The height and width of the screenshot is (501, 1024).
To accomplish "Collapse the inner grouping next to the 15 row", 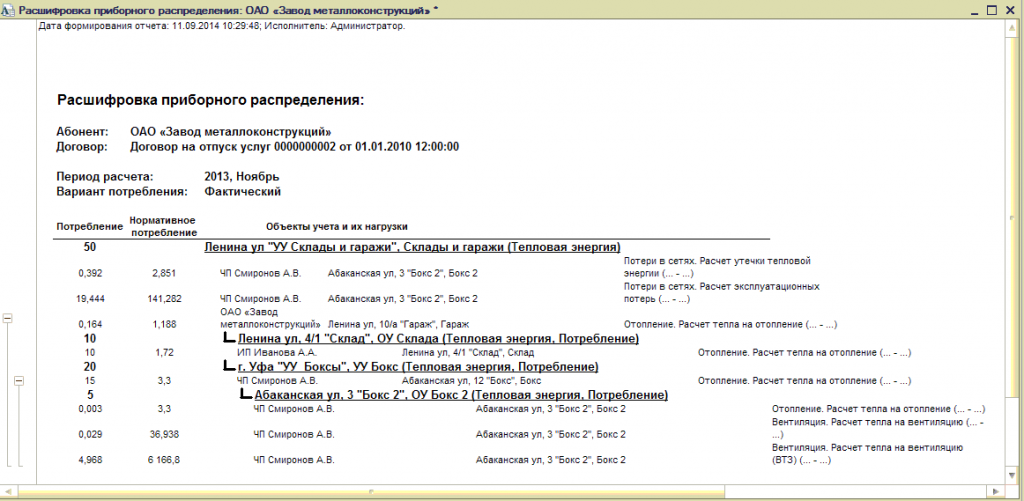I will [x=19, y=380].
